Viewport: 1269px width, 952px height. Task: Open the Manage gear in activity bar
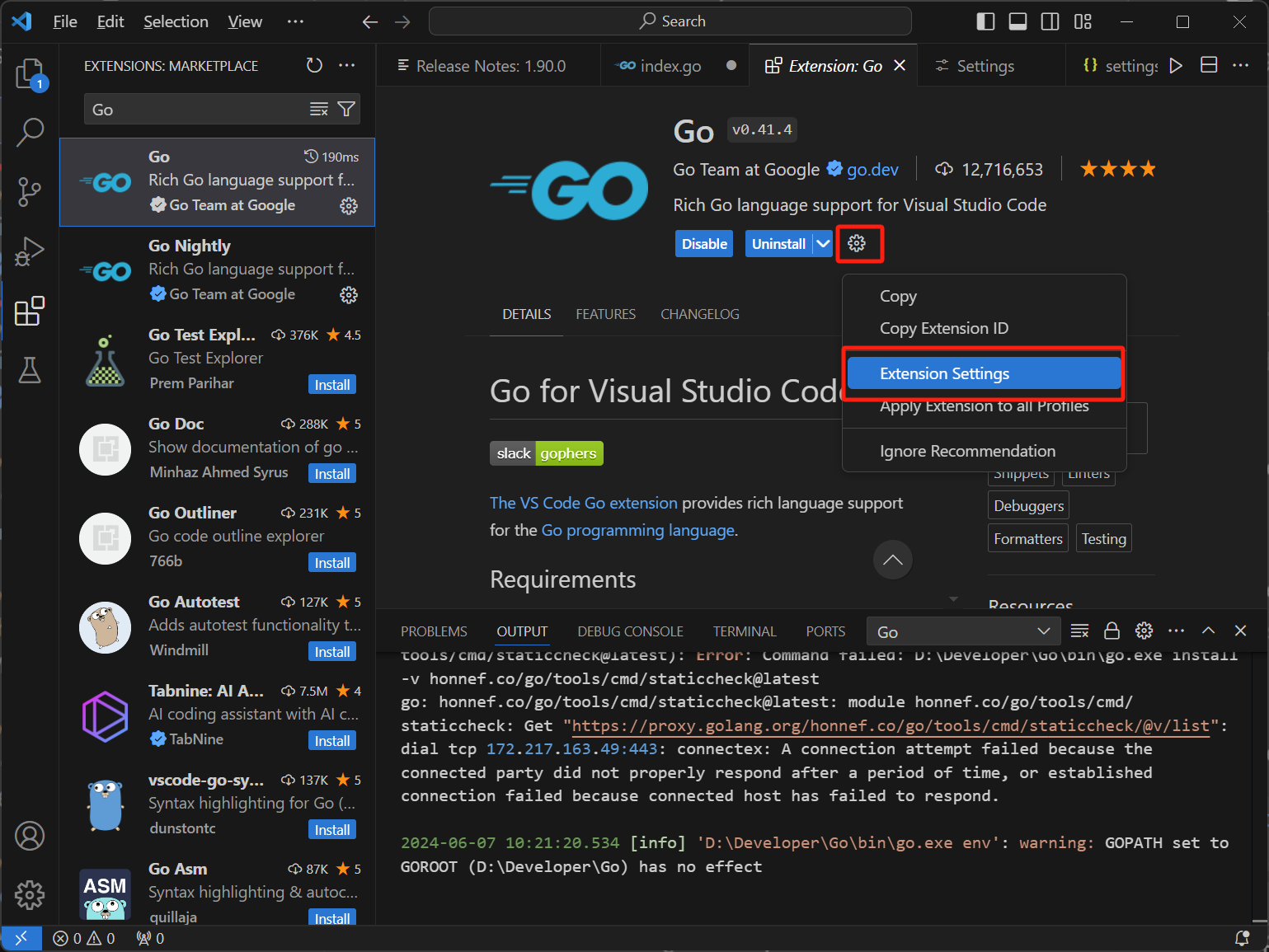[31, 895]
